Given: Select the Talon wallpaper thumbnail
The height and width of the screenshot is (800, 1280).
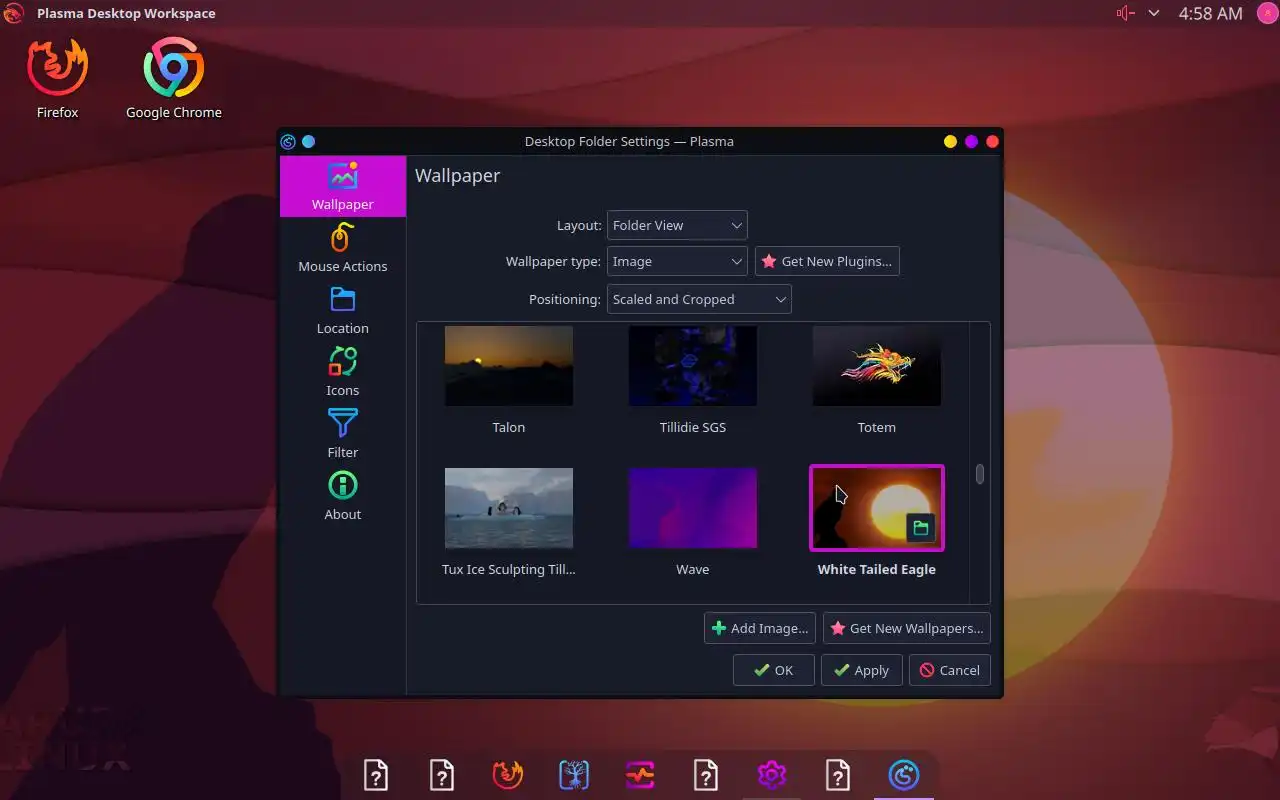Looking at the screenshot, I should point(509,366).
